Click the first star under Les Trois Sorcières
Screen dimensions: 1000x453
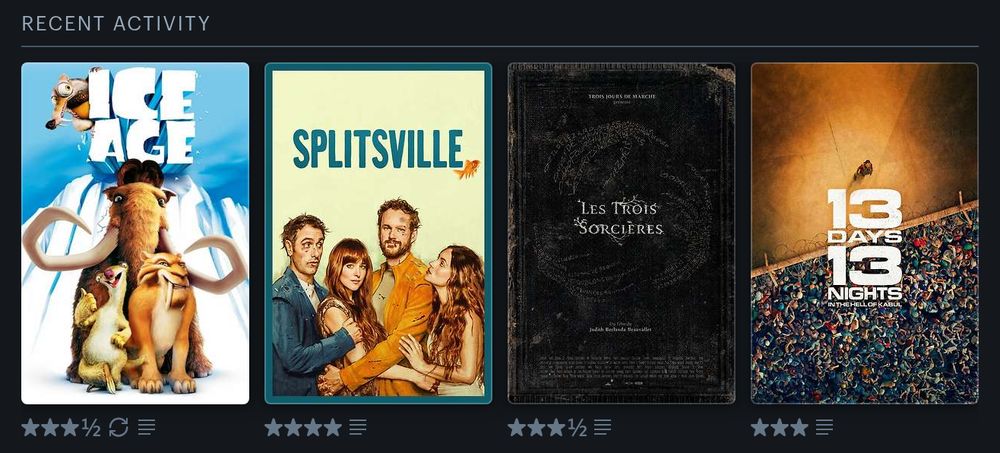[517, 427]
